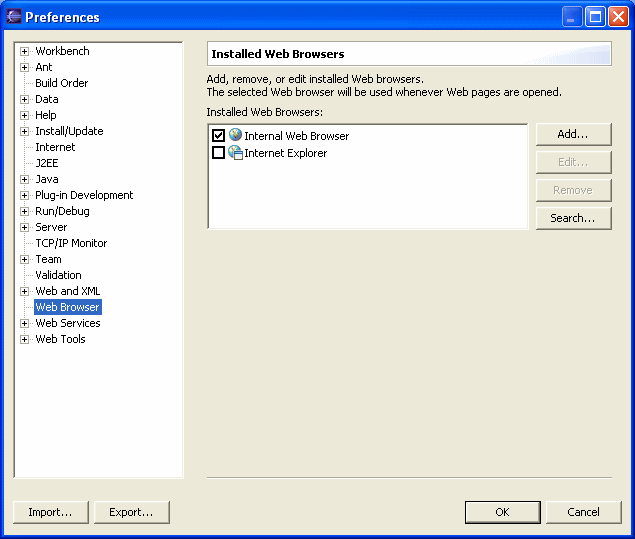Expand the Team tree node
The width and height of the screenshot is (635, 539).
pyautogui.click(x=24, y=259)
